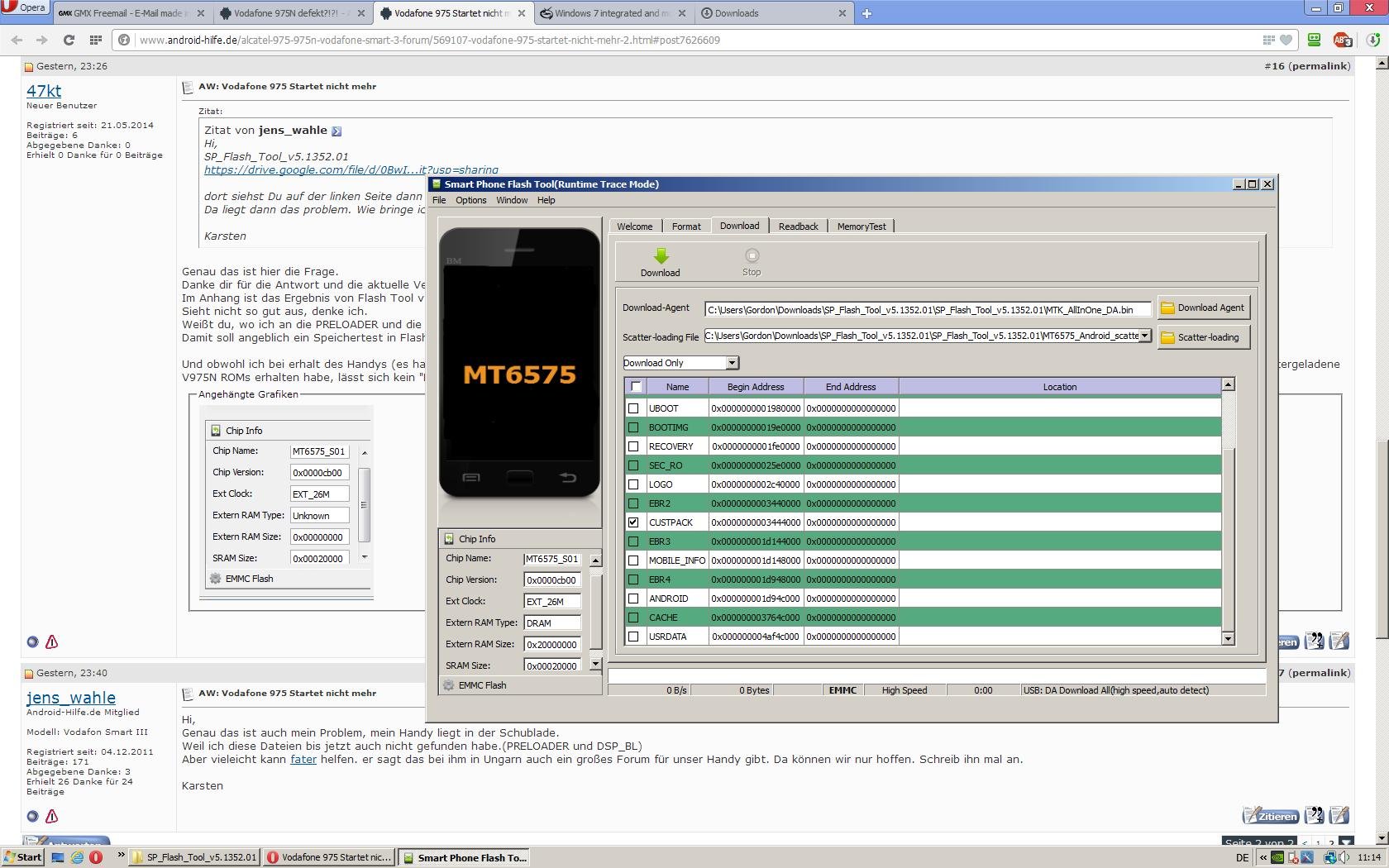
Task: Open the Adblock extension icon
Action: pos(1342,40)
